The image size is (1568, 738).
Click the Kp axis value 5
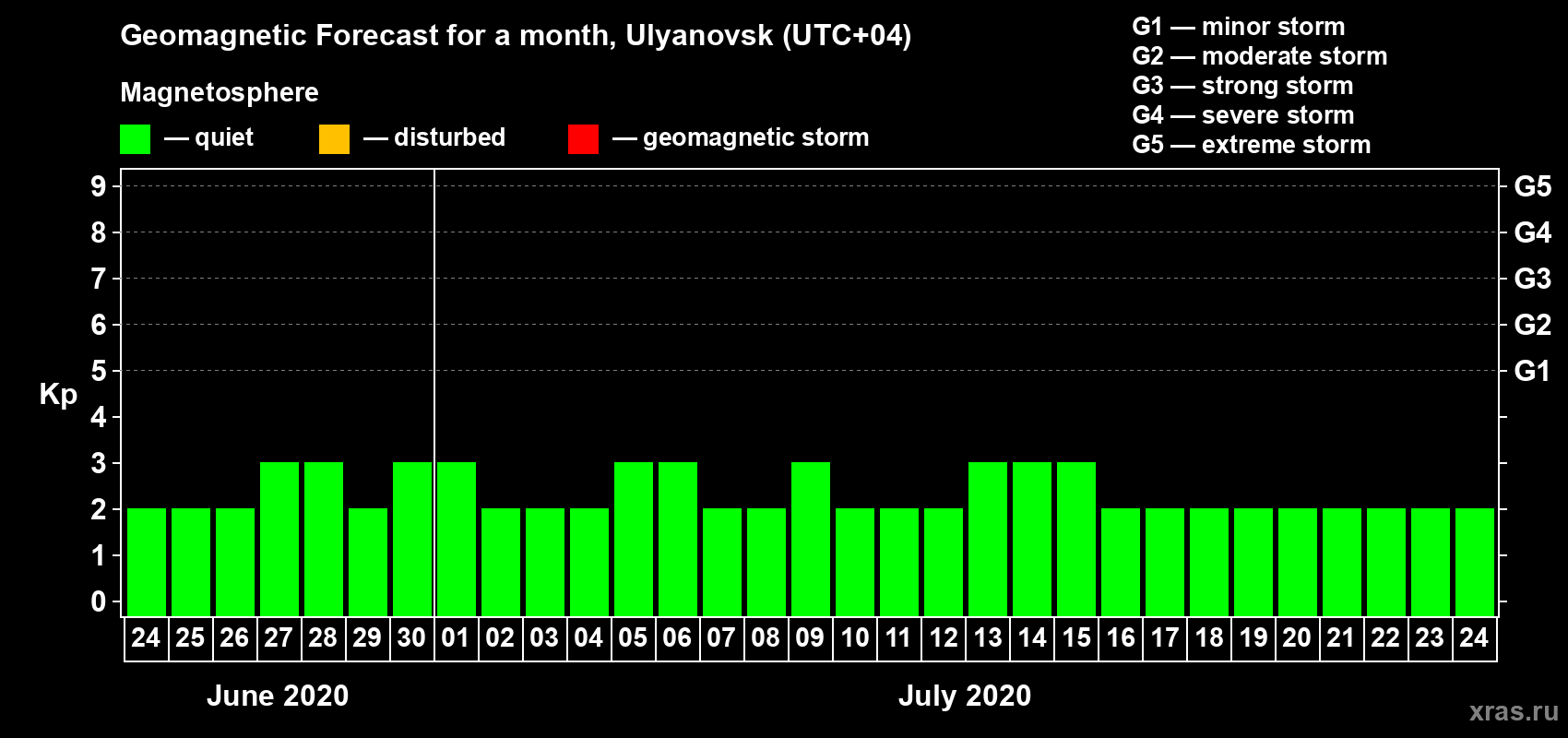coord(99,371)
